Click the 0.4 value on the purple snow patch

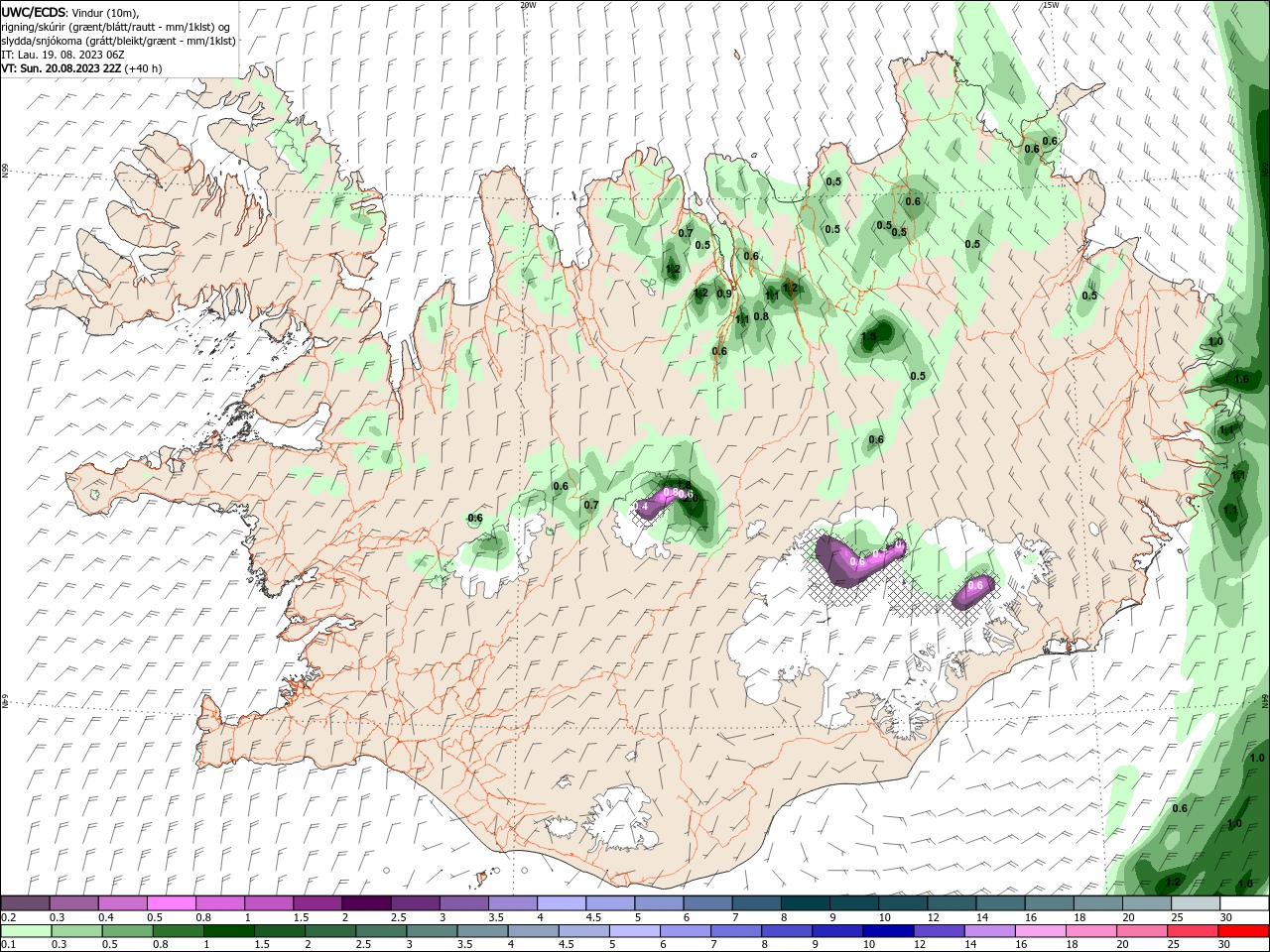[x=641, y=507]
